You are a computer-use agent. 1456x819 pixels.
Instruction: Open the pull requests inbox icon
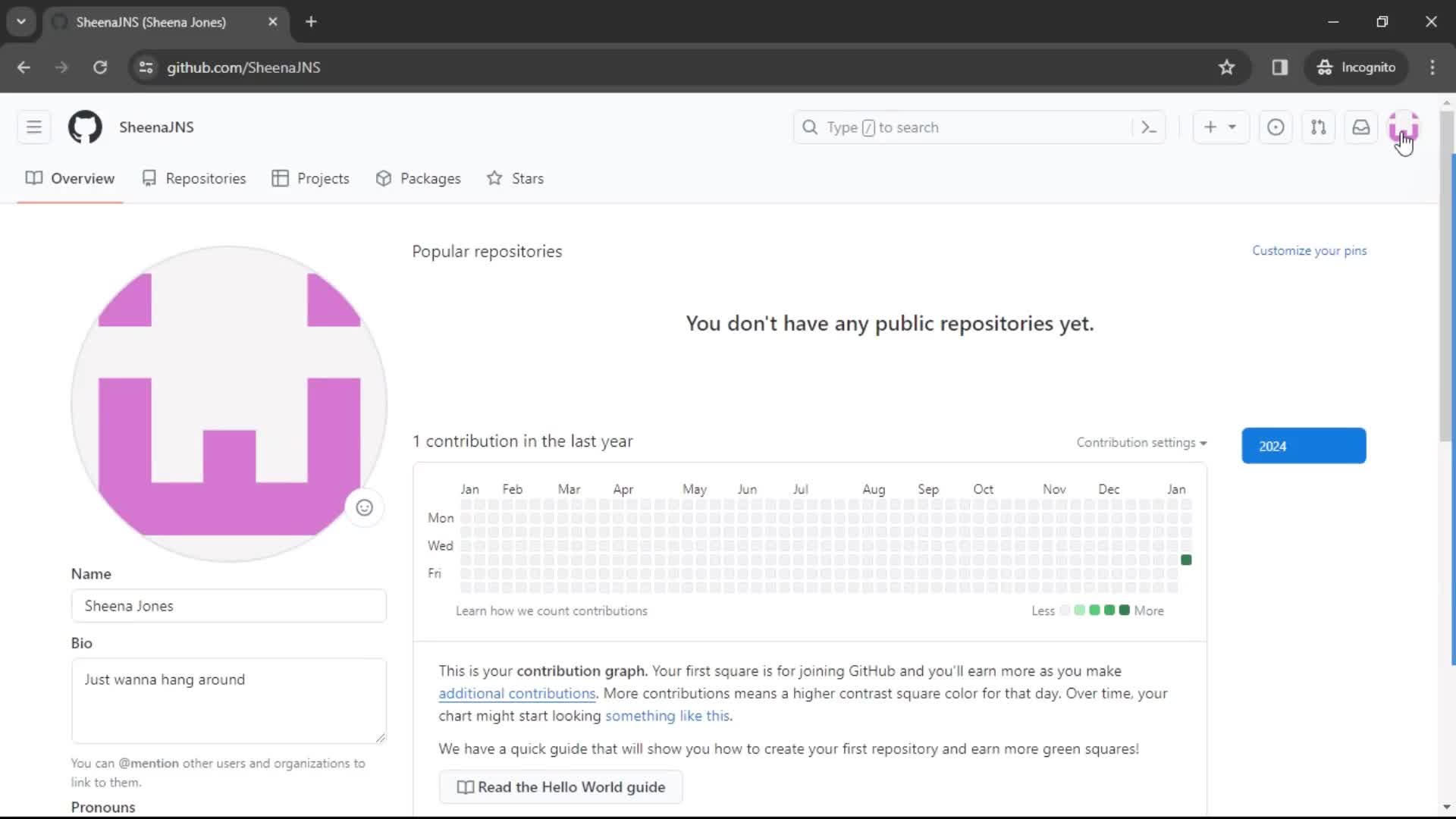pyautogui.click(x=1318, y=127)
